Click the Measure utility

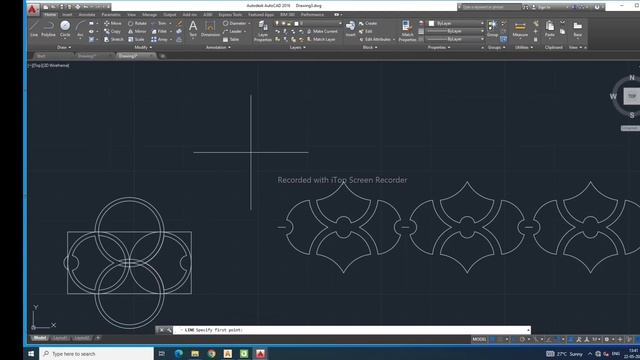(x=520, y=29)
